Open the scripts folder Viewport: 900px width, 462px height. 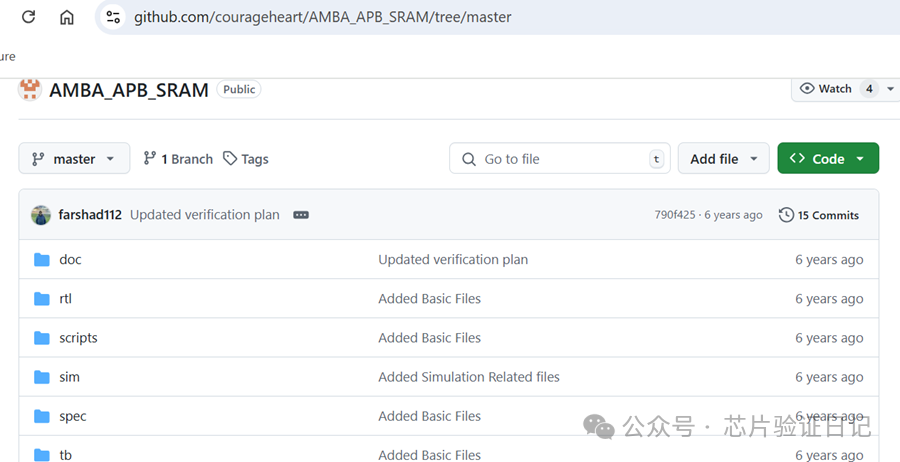tap(78, 337)
